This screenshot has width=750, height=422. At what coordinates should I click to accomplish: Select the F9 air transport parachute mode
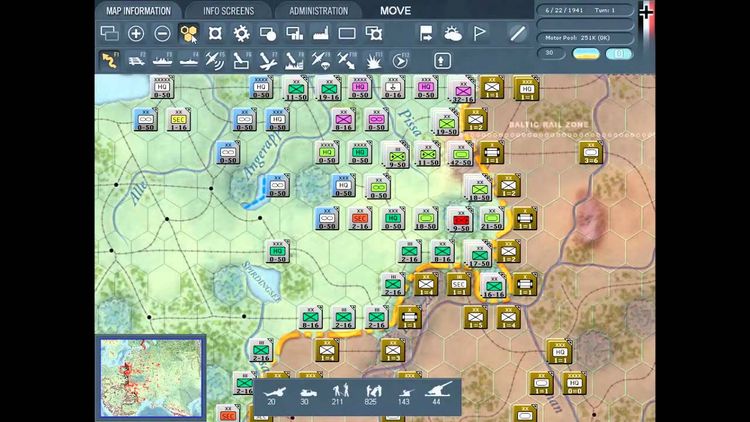pyautogui.click(x=320, y=61)
